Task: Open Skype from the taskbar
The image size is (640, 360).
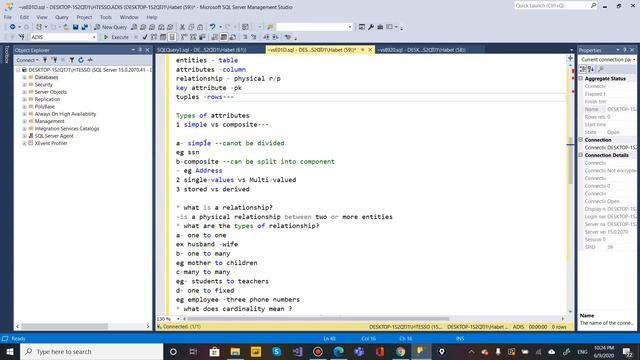Action: click(276, 351)
